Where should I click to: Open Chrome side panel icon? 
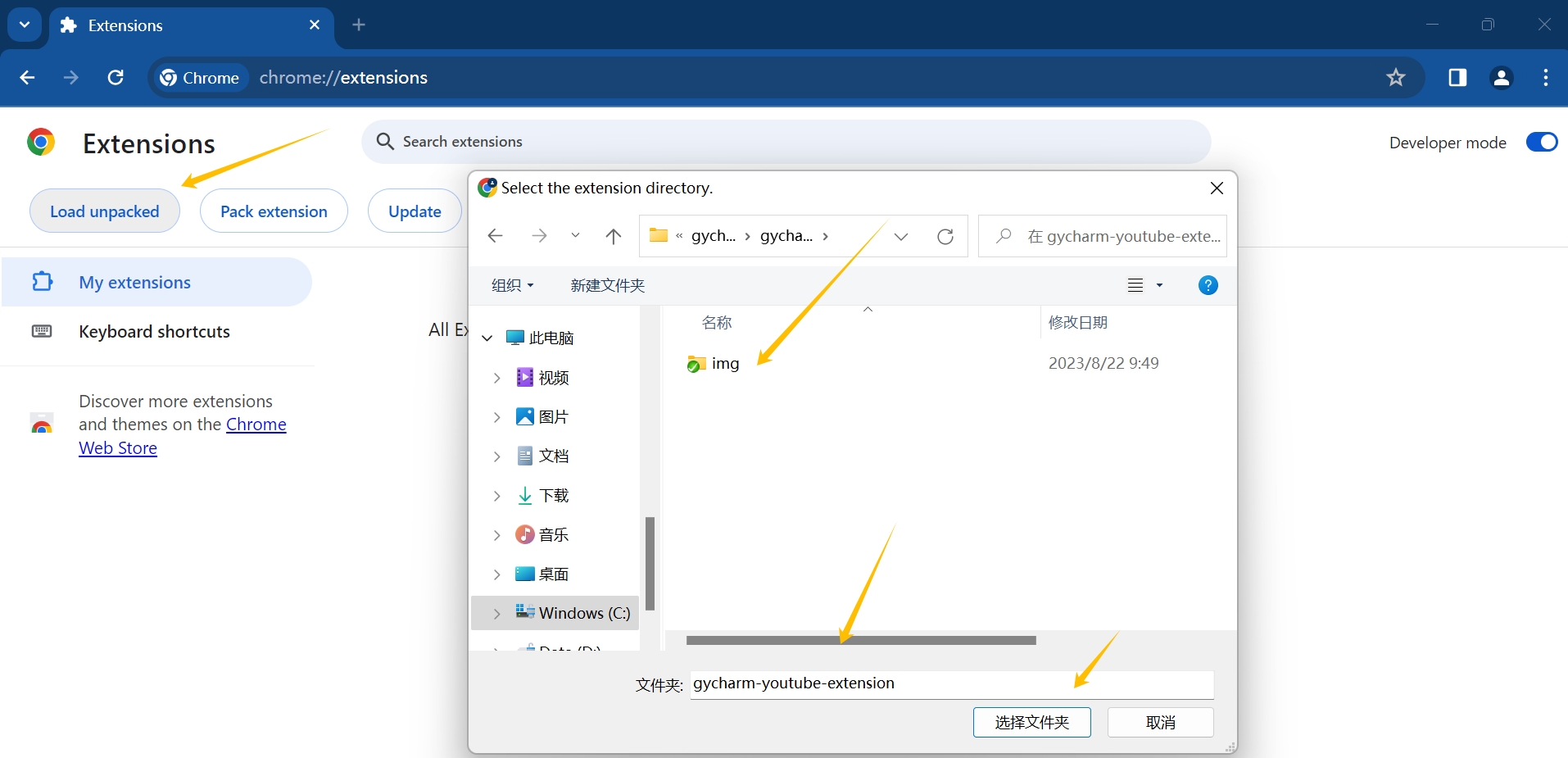[x=1457, y=77]
